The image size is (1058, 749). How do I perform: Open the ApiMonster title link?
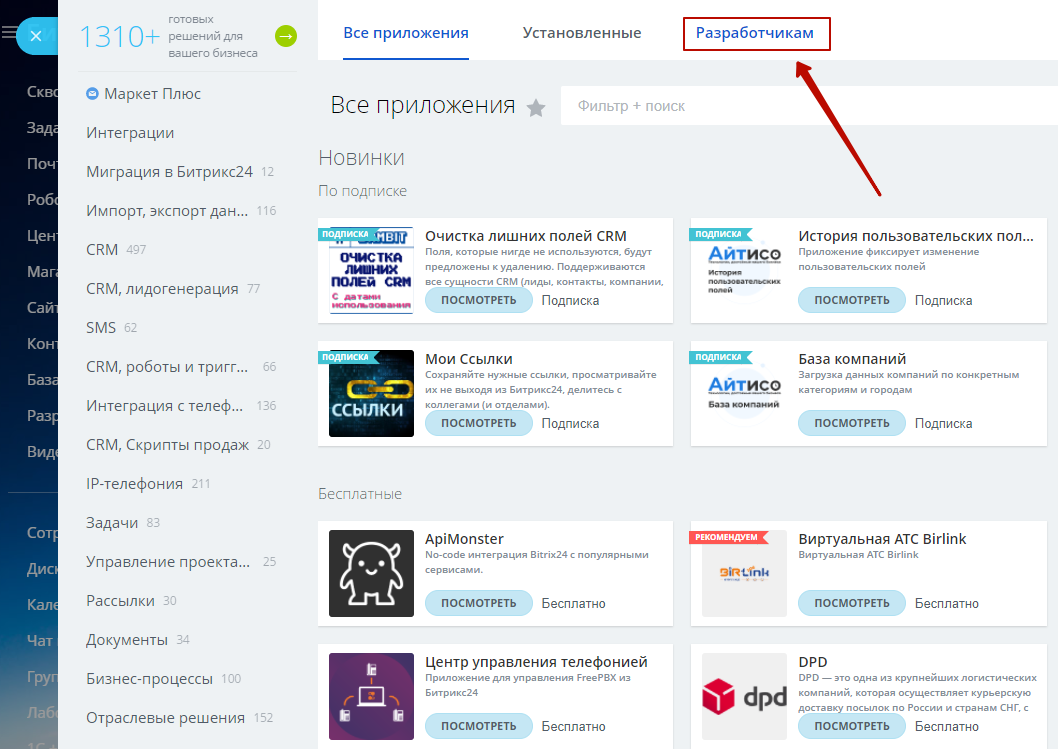click(x=464, y=539)
